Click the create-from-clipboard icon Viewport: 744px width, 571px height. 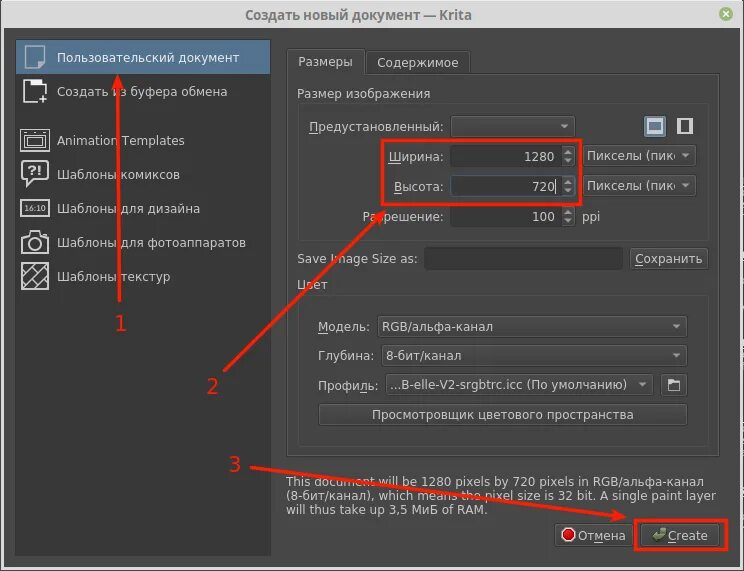(35, 91)
